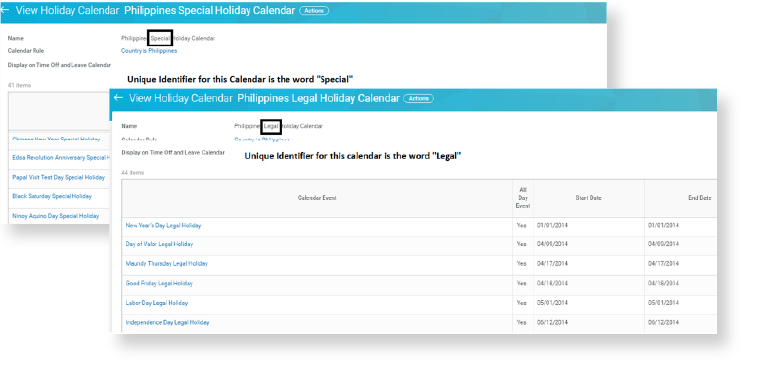Click back arrow in Legal Holiday Calendar window
Image resolution: width=769 pixels, height=374 pixels.
point(118,98)
